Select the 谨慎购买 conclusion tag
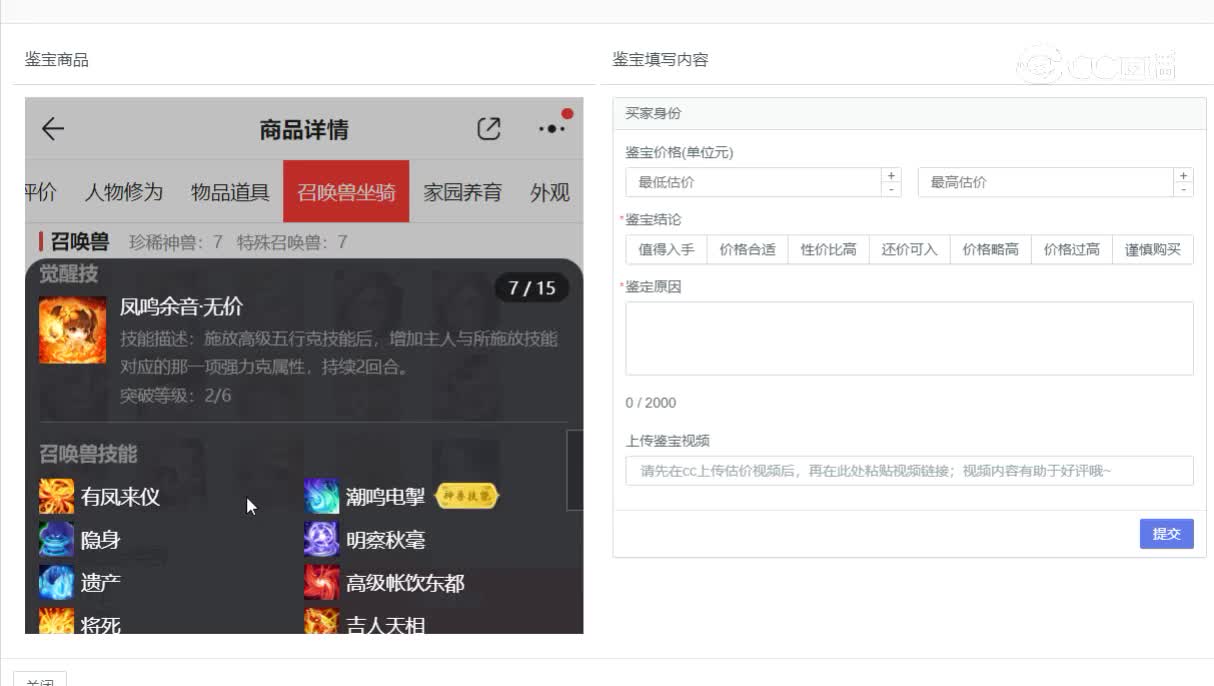The width and height of the screenshot is (1214, 686). click(x=1152, y=249)
